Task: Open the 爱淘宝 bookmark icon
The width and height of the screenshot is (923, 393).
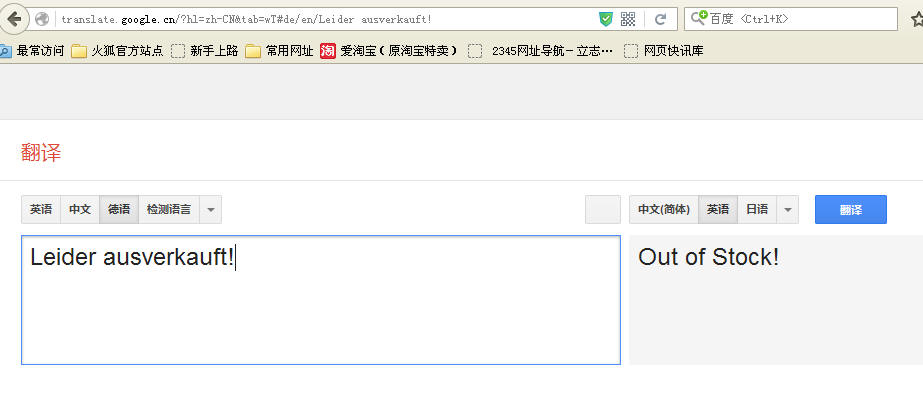Action: pos(328,51)
